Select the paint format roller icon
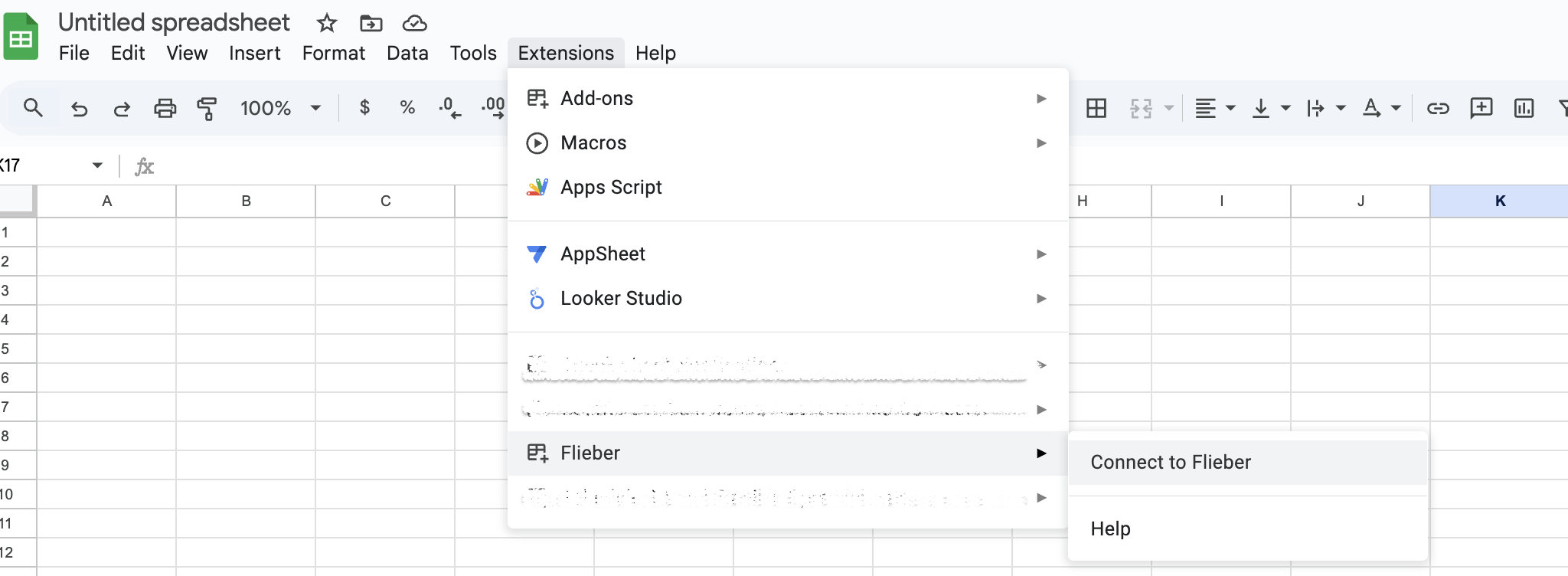 207,108
